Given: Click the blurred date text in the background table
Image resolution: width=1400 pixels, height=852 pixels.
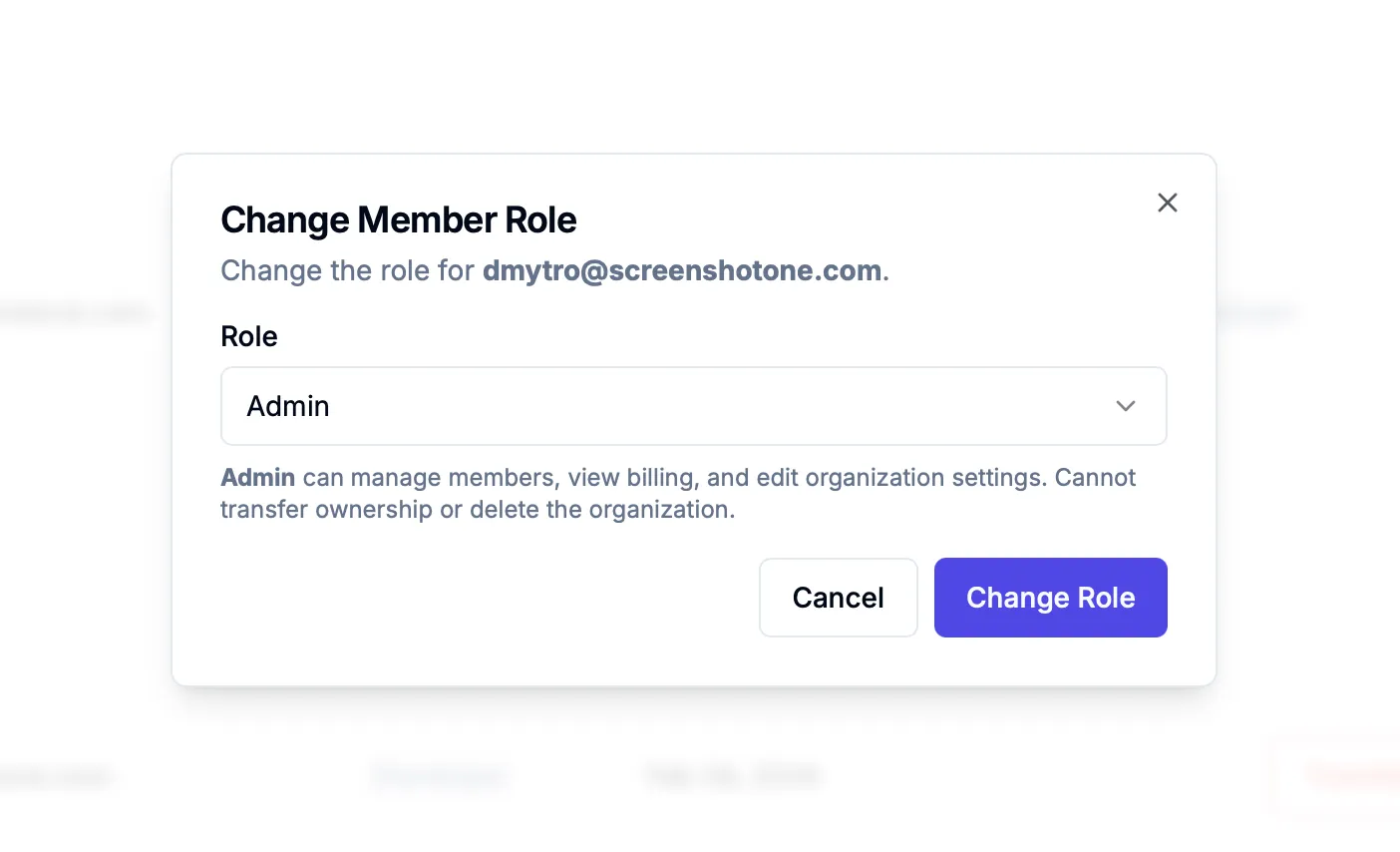Looking at the screenshot, I should 733,775.
